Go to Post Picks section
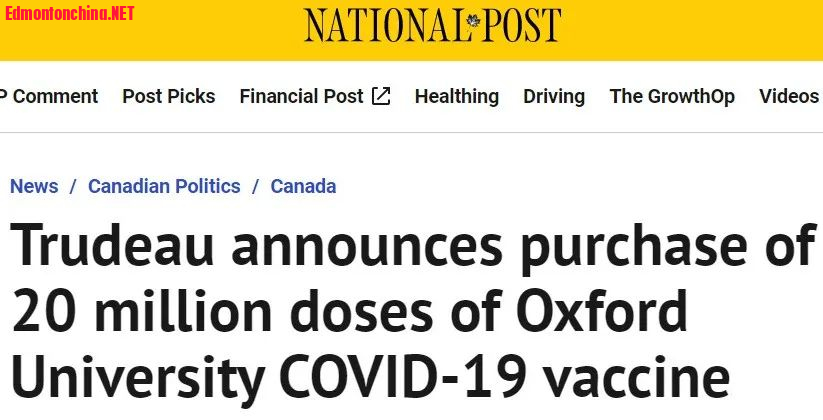 (168, 96)
